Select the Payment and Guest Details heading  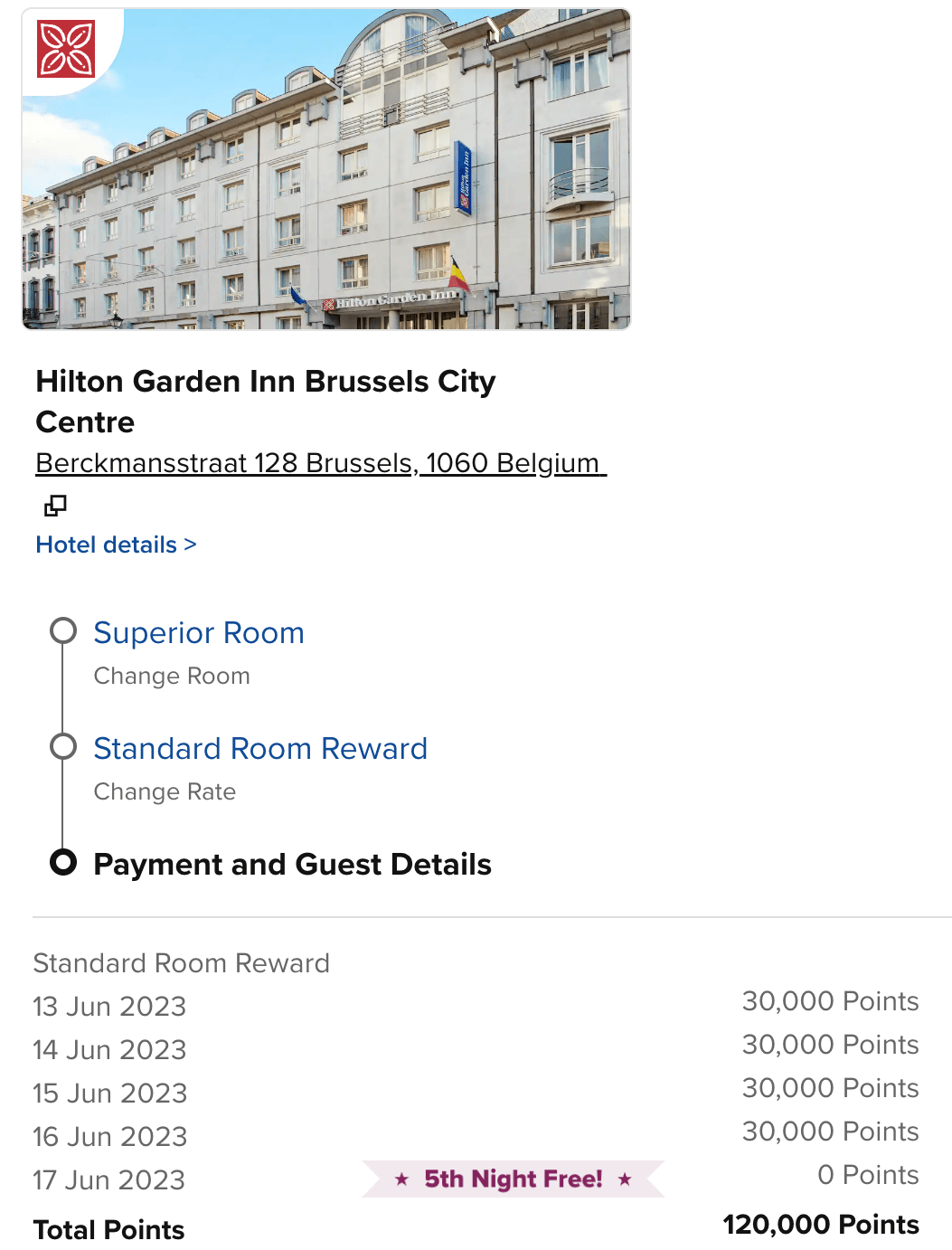pos(292,865)
